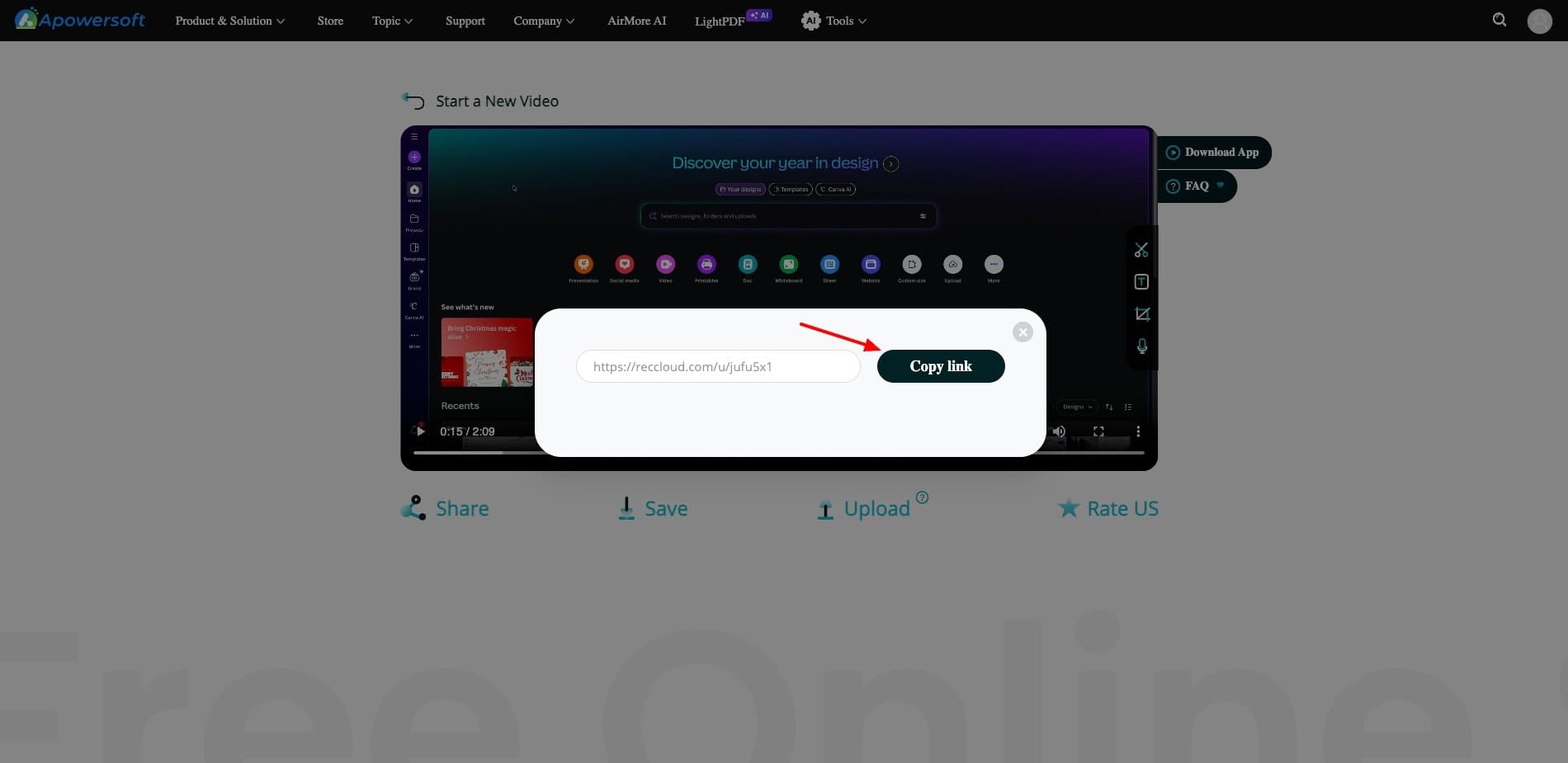The height and width of the screenshot is (763, 1568).
Task: Click the microphone voiceover icon
Action: coord(1142,346)
